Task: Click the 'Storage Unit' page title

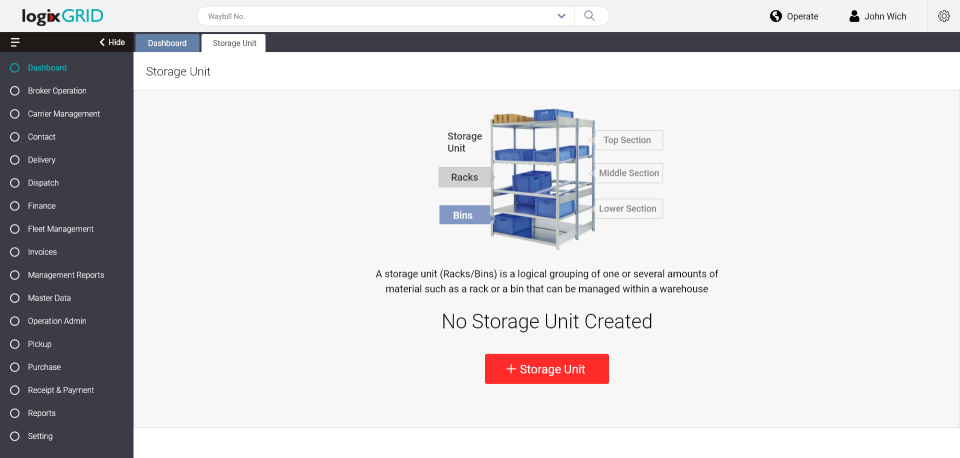Action: 178,72
